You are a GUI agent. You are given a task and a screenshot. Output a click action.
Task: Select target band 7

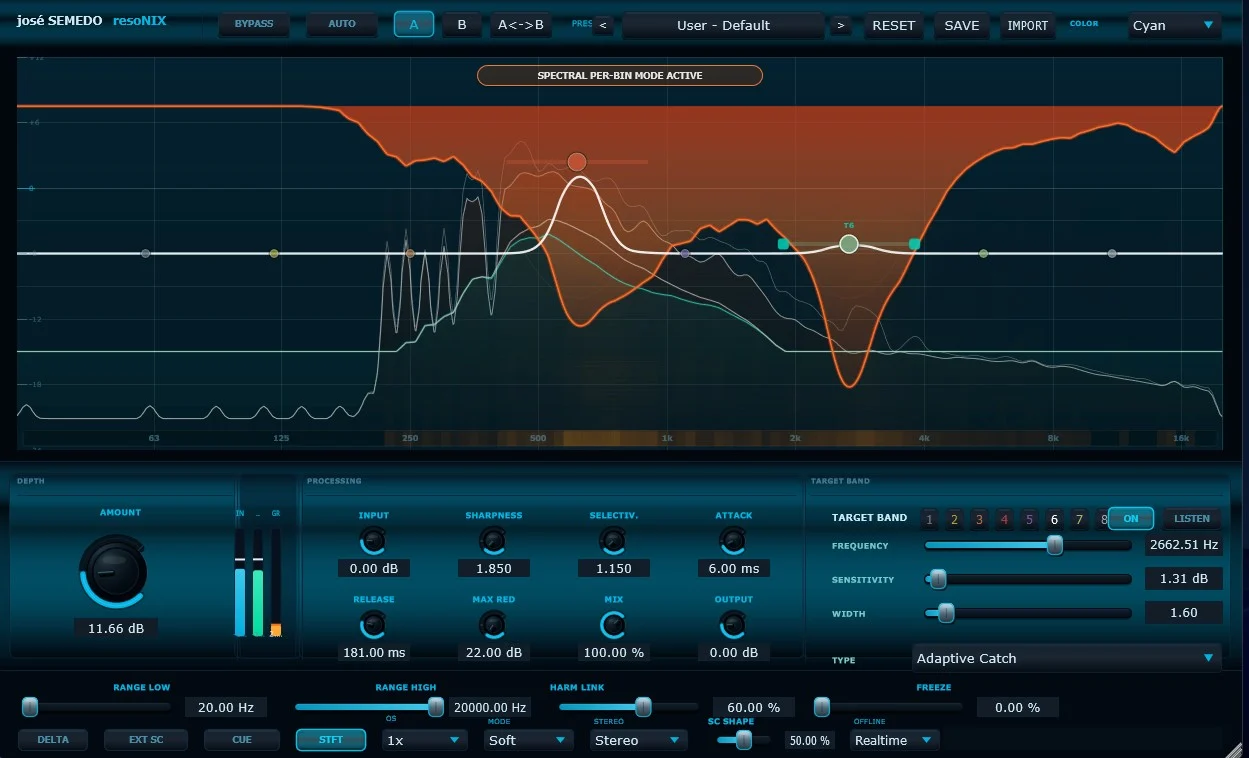[1080, 519]
